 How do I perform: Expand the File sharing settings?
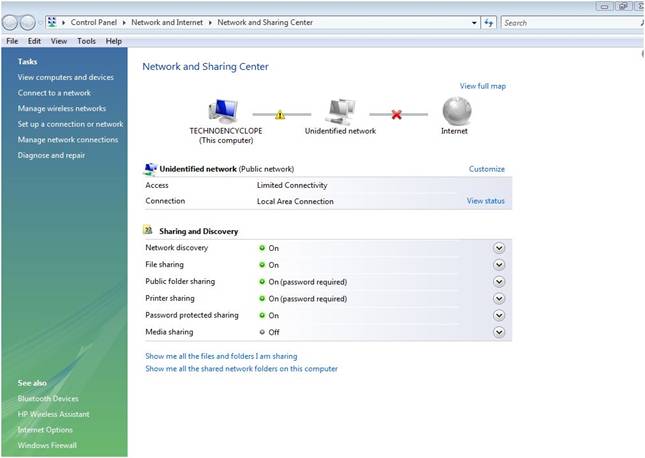[x=499, y=265]
